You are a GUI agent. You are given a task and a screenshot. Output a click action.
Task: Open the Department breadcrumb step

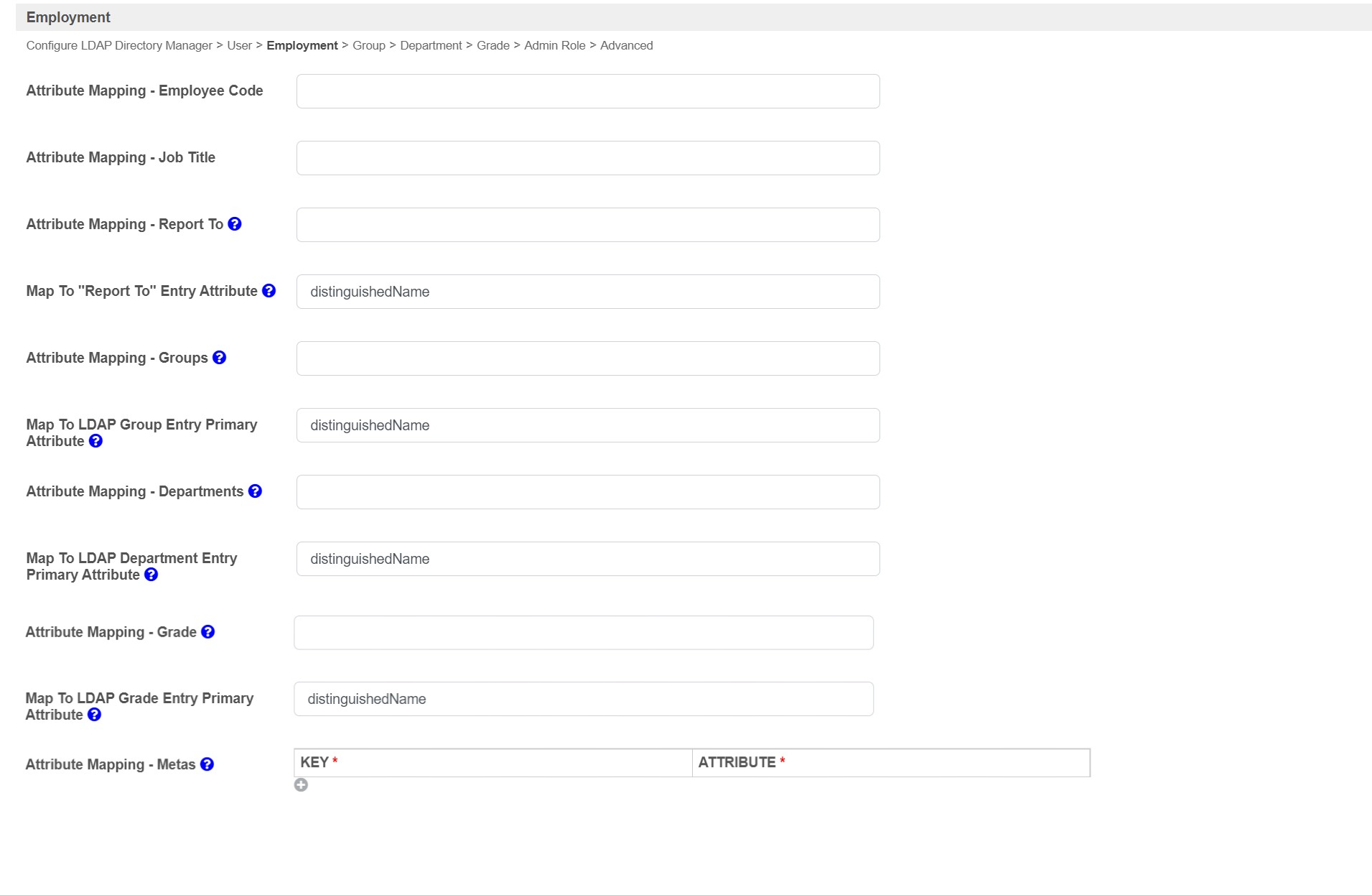click(431, 45)
